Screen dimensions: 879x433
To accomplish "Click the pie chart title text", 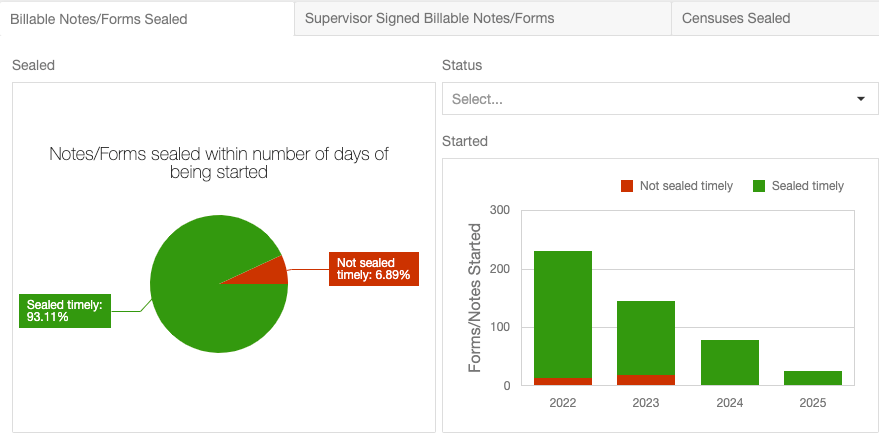I will (x=219, y=163).
